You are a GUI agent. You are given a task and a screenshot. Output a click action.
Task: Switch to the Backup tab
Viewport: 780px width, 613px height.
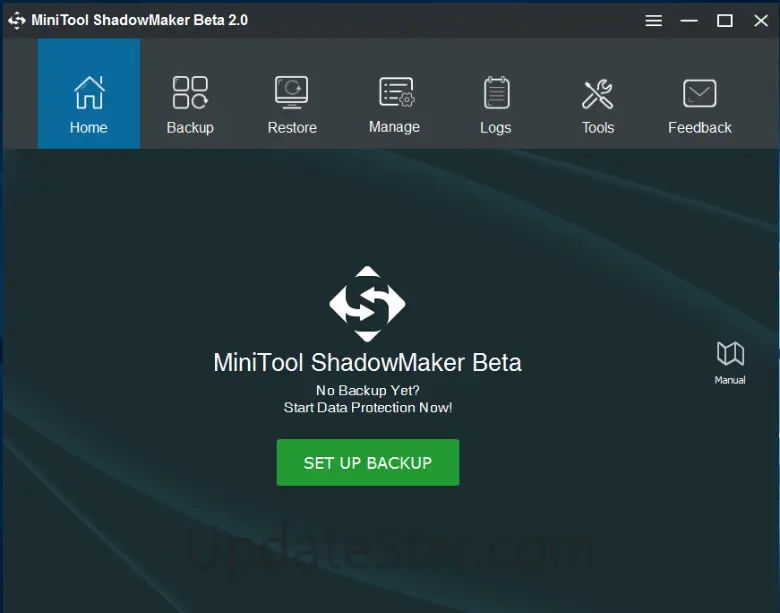tap(190, 94)
